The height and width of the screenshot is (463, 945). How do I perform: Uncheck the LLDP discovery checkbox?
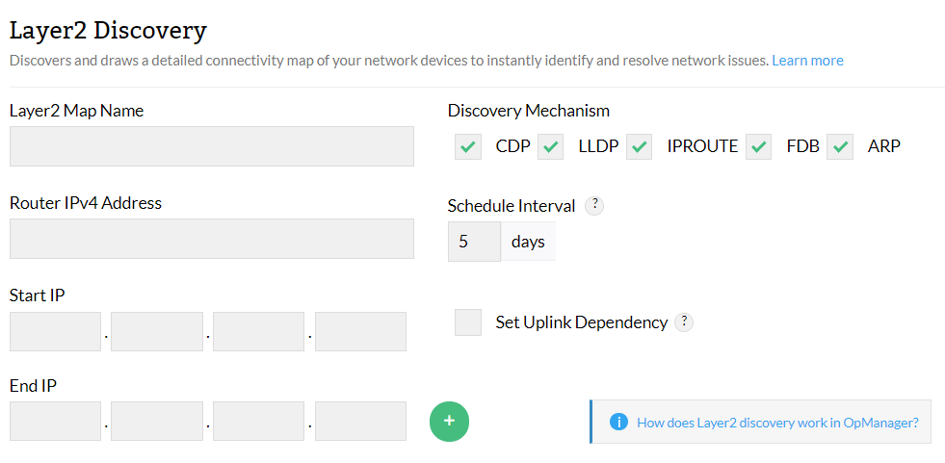point(551,147)
